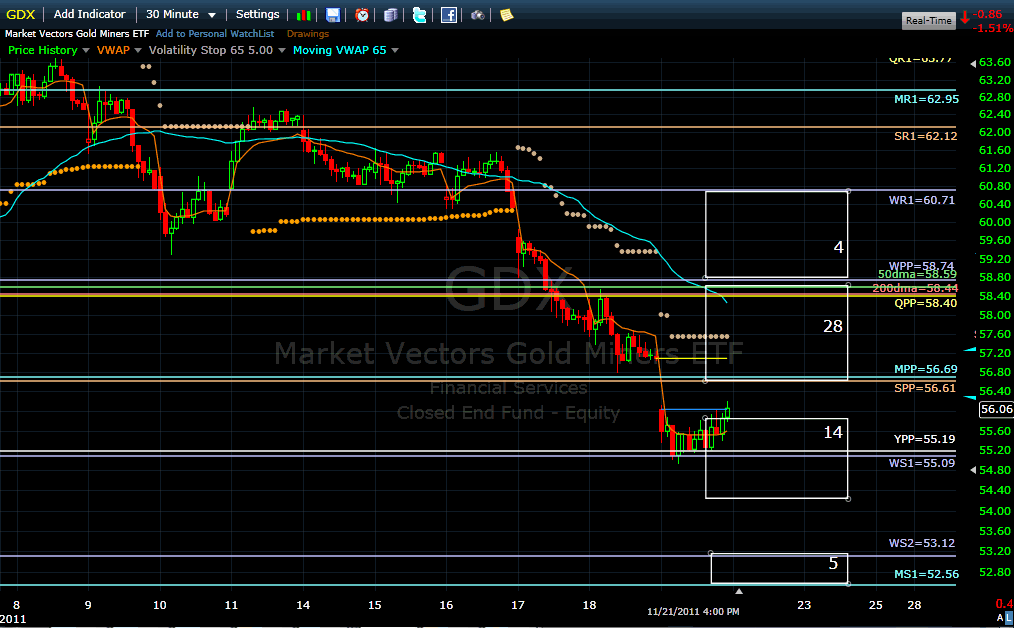Click the GDX ticker symbol

click(x=21, y=14)
